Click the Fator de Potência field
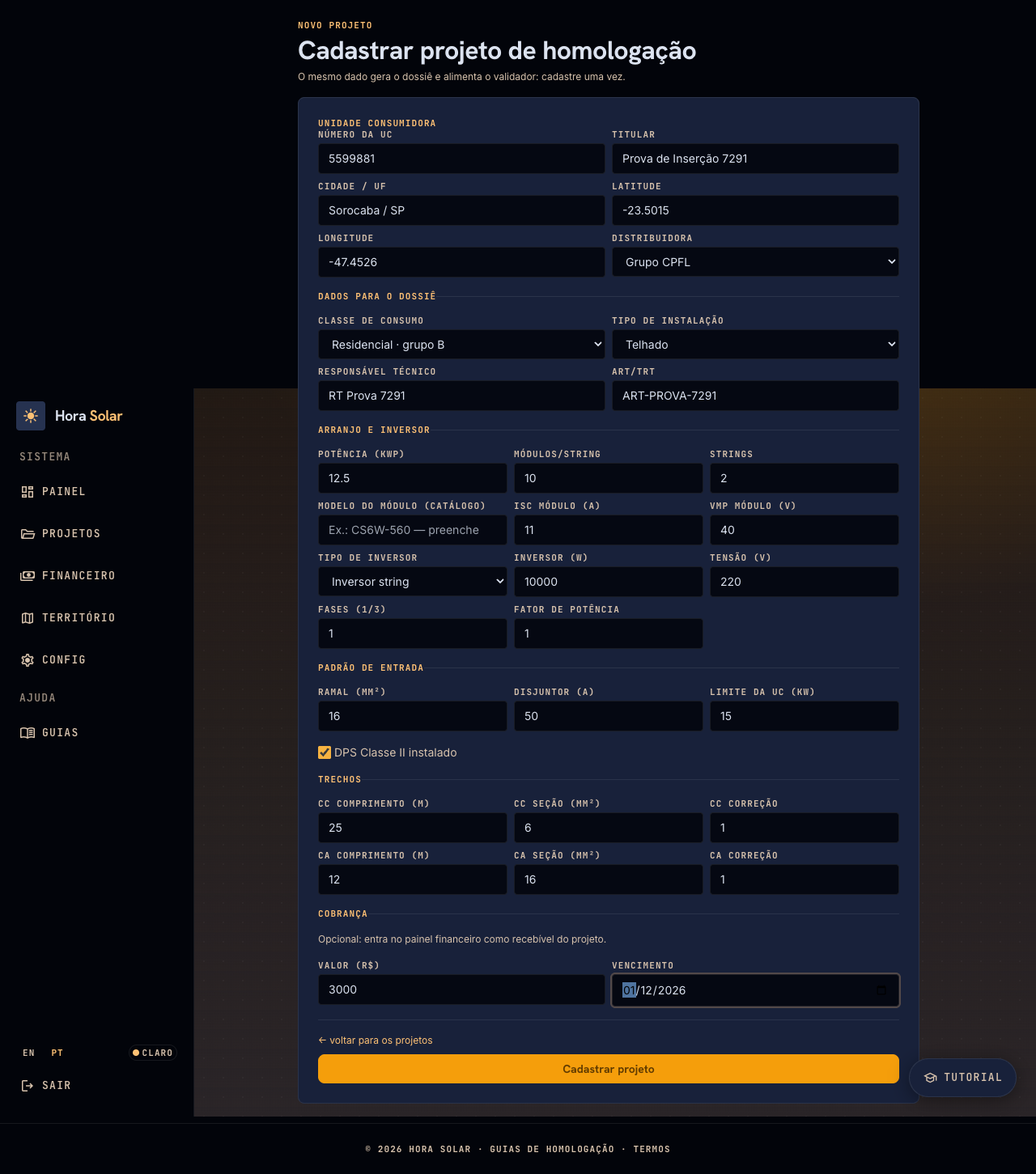This screenshot has width=1036, height=1174. click(609, 634)
